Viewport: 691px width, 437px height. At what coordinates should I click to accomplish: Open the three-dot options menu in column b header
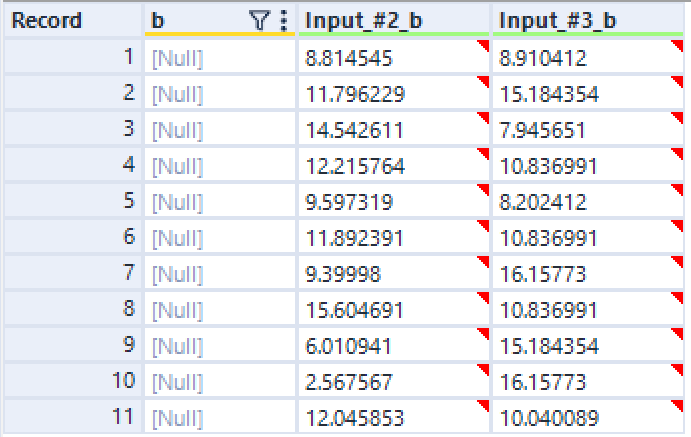coord(284,21)
